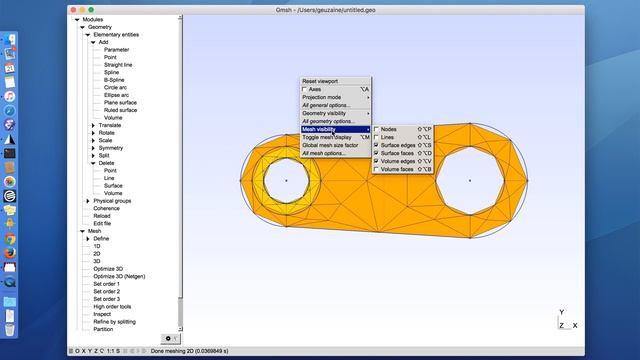The width and height of the screenshot is (640, 360).
Task: Click the 2D mesh entry
Action: pos(97,254)
